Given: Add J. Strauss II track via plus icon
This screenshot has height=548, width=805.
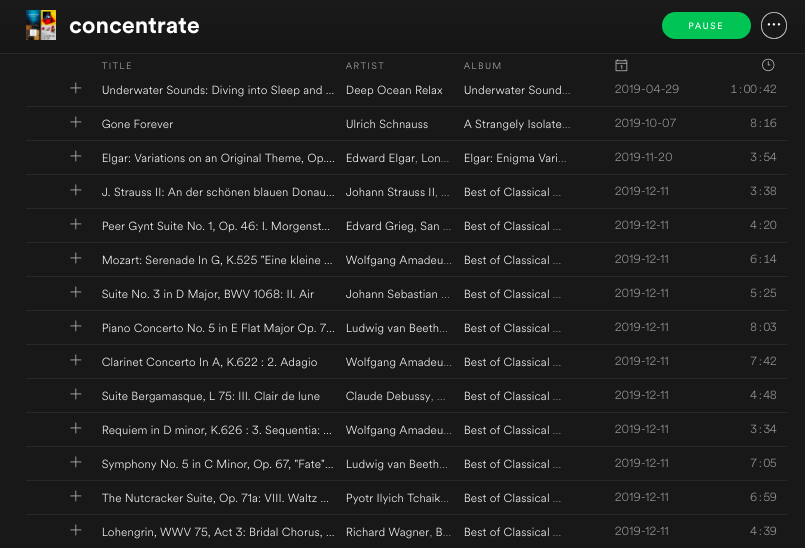Looking at the screenshot, I should [x=75, y=190].
